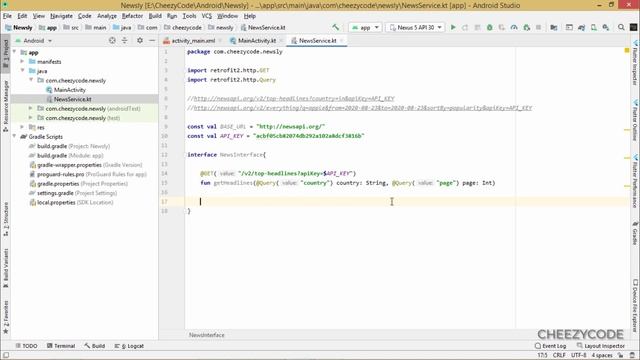
Task: Collapse the Gradle Scripts node
Action: [15, 137]
